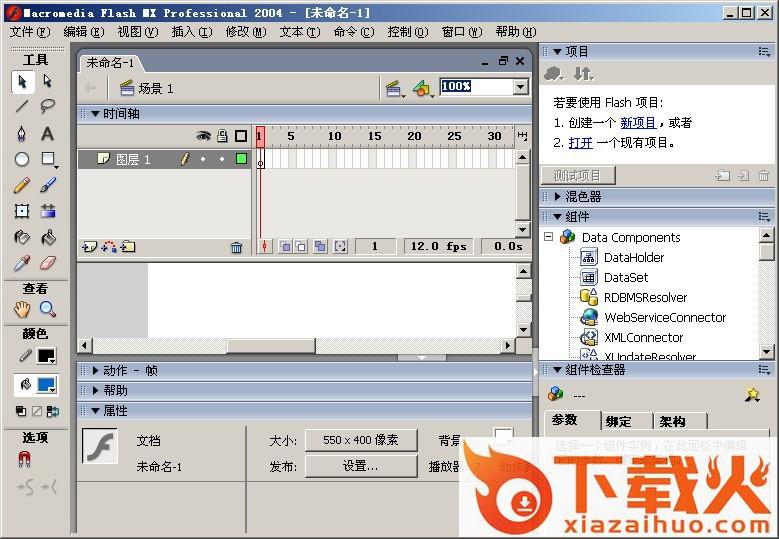The image size is (779, 539).
Task: Toggle Edit Multiple Frames
Action: [320, 246]
